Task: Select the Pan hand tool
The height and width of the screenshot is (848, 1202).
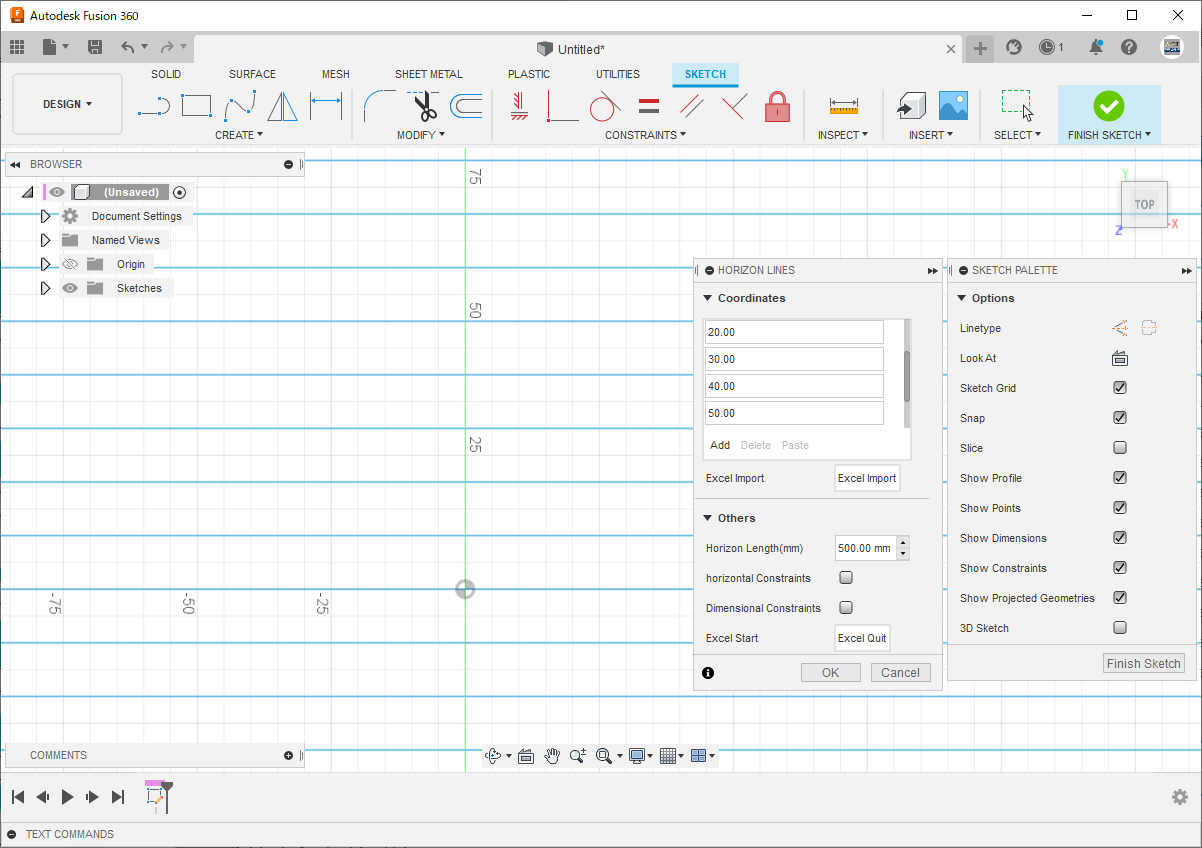Action: pos(552,756)
